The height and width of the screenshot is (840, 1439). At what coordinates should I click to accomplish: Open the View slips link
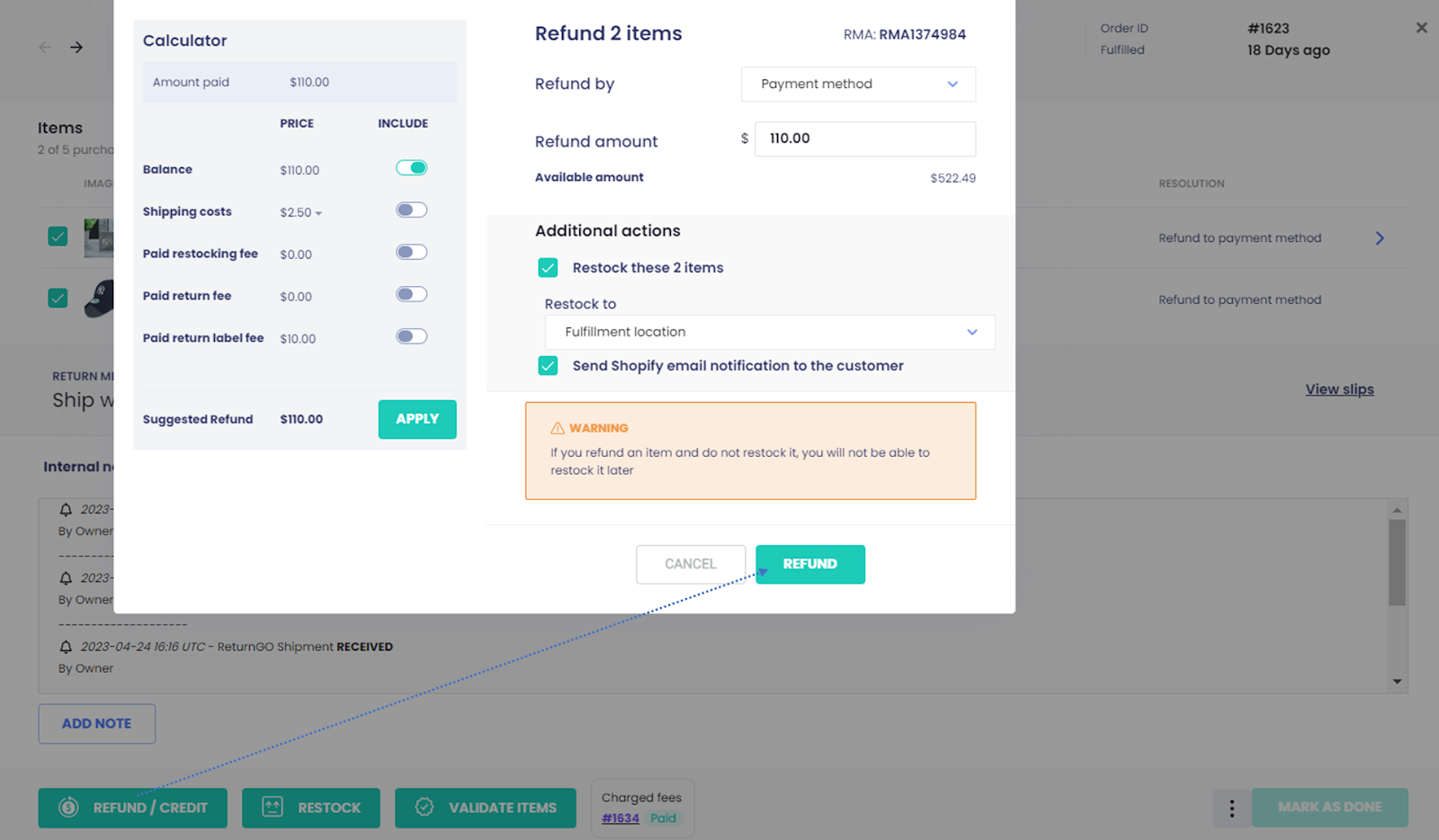click(1339, 389)
